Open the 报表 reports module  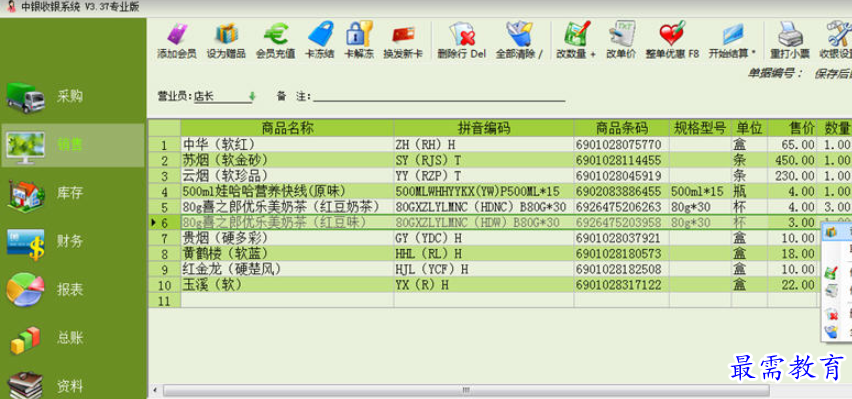pos(73,289)
